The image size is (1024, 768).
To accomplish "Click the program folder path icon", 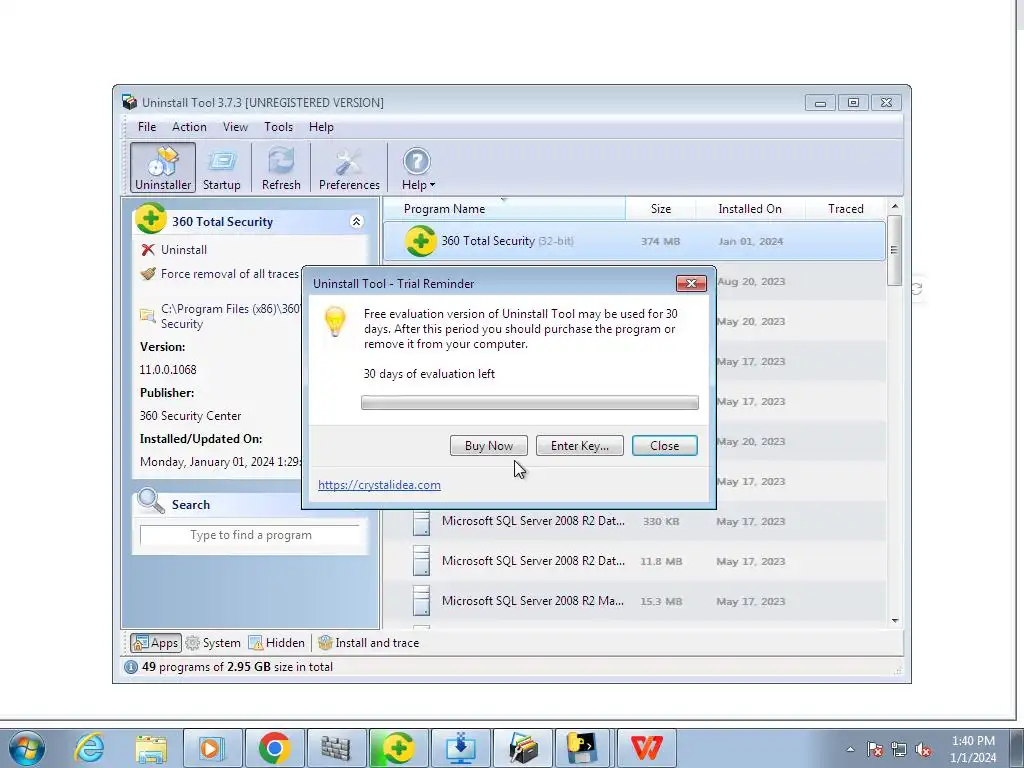I will [x=148, y=316].
